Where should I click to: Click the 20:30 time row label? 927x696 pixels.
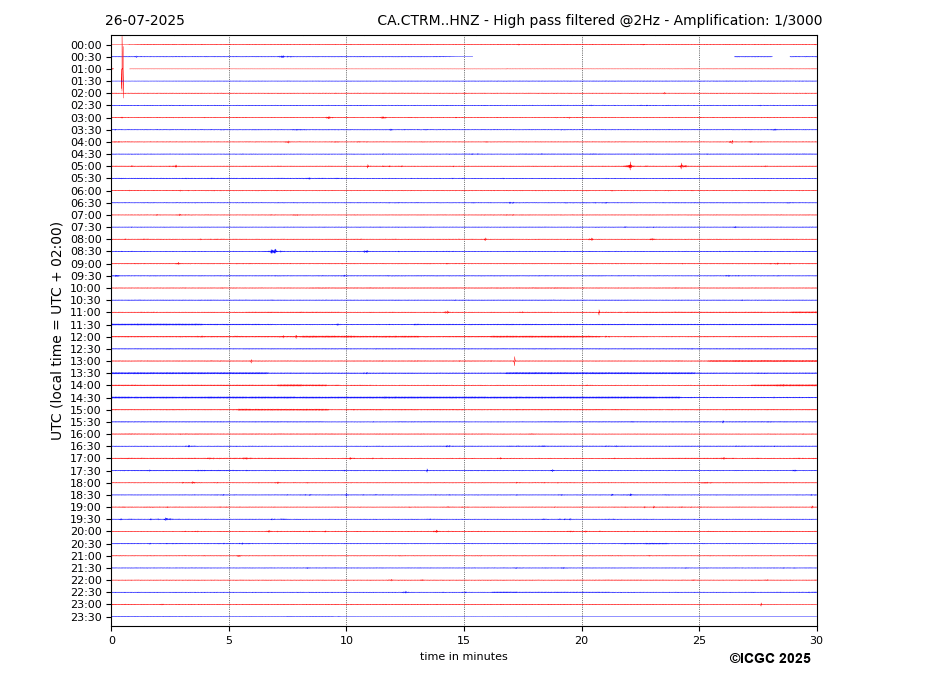coord(86,544)
